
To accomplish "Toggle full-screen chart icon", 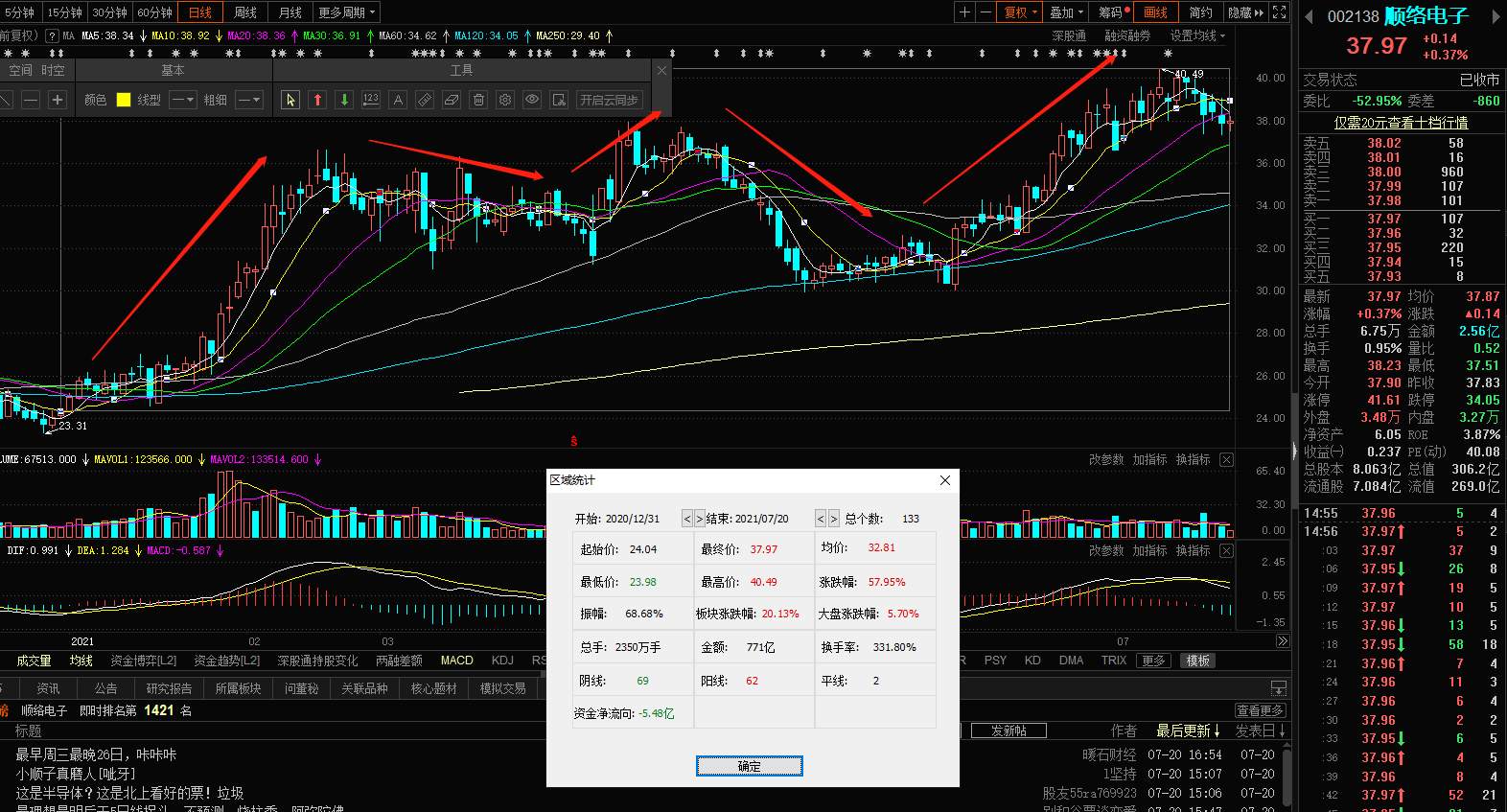I will coord(1279,12).
